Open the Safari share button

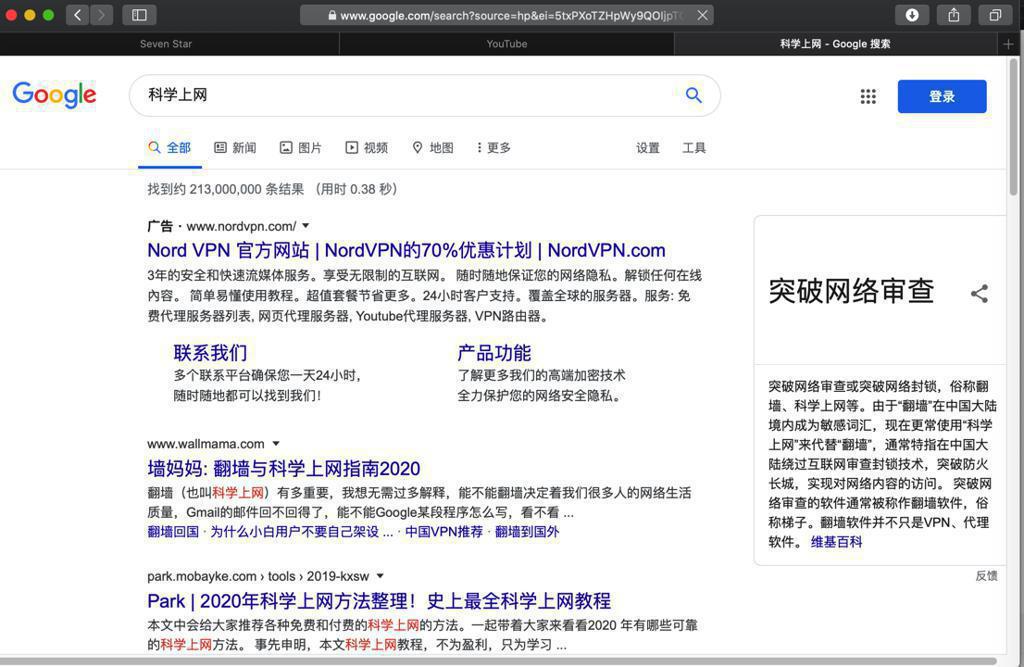(x=953, y=15)
